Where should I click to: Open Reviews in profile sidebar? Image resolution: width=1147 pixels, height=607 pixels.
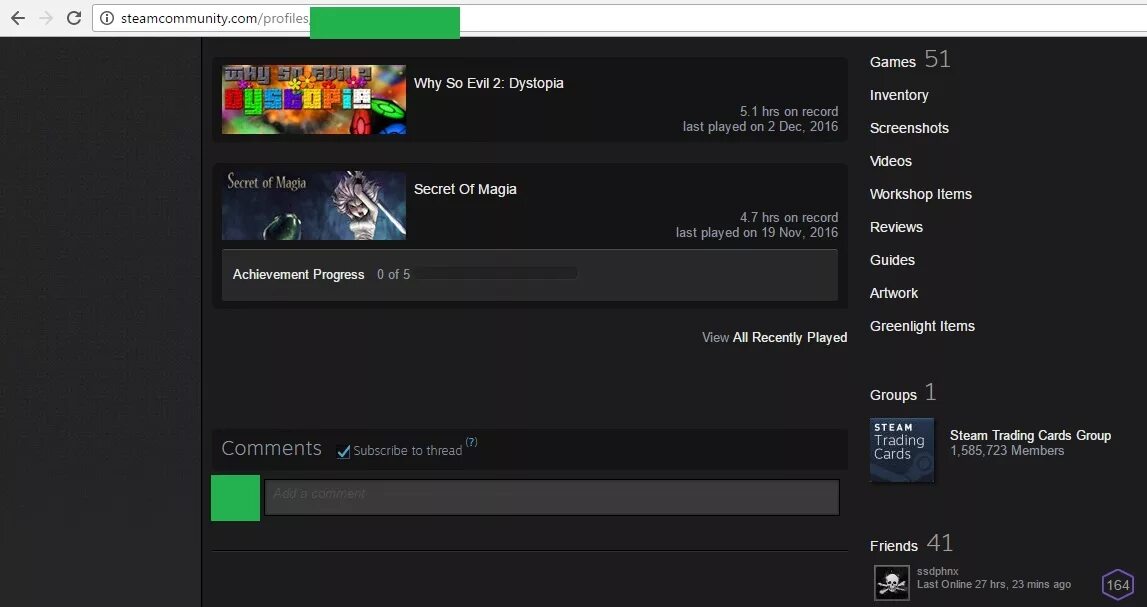pyautogui.click(x=896, y=227)
